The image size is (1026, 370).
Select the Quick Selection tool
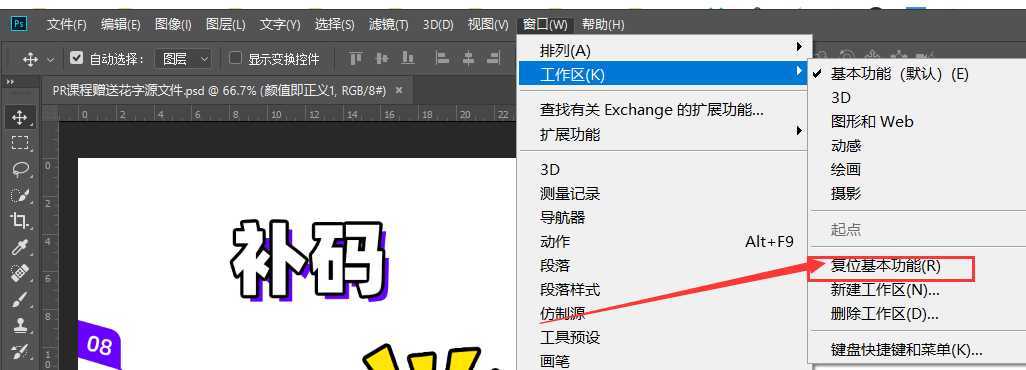pos(20,194)
